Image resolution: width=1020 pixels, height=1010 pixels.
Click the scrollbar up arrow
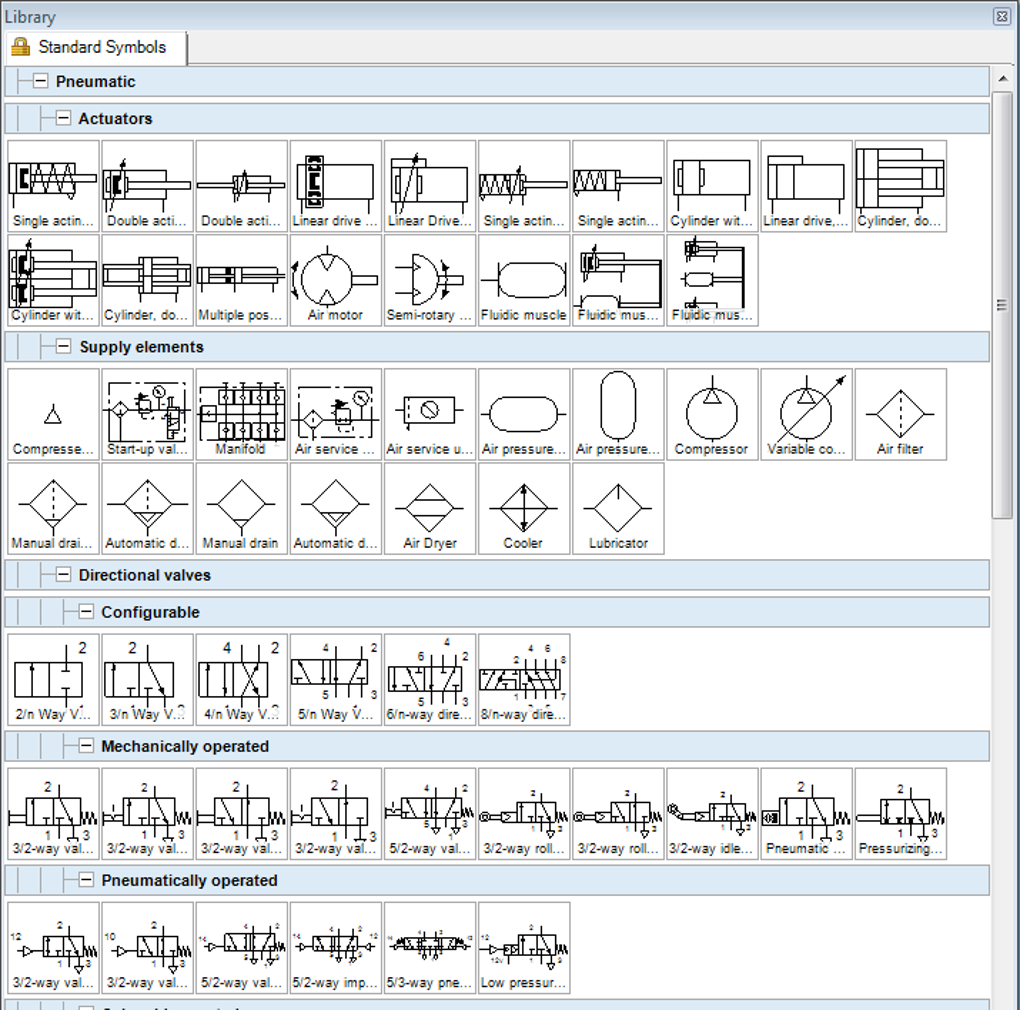pos(1003,78)
